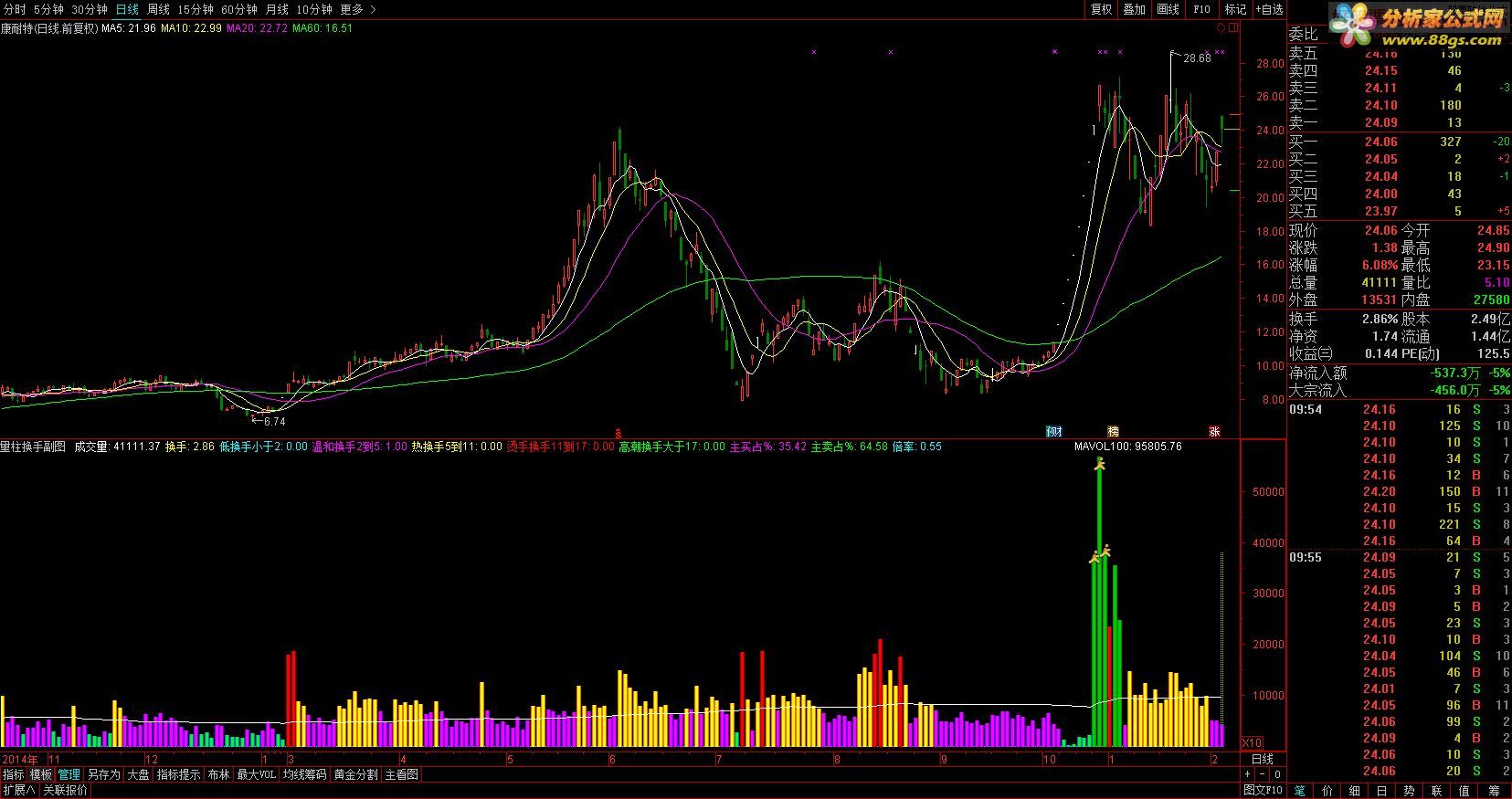Viewport: 1512px width, 799px height.
Task: Select the 日 tab in quote panel
Action: pos(1382,791)
